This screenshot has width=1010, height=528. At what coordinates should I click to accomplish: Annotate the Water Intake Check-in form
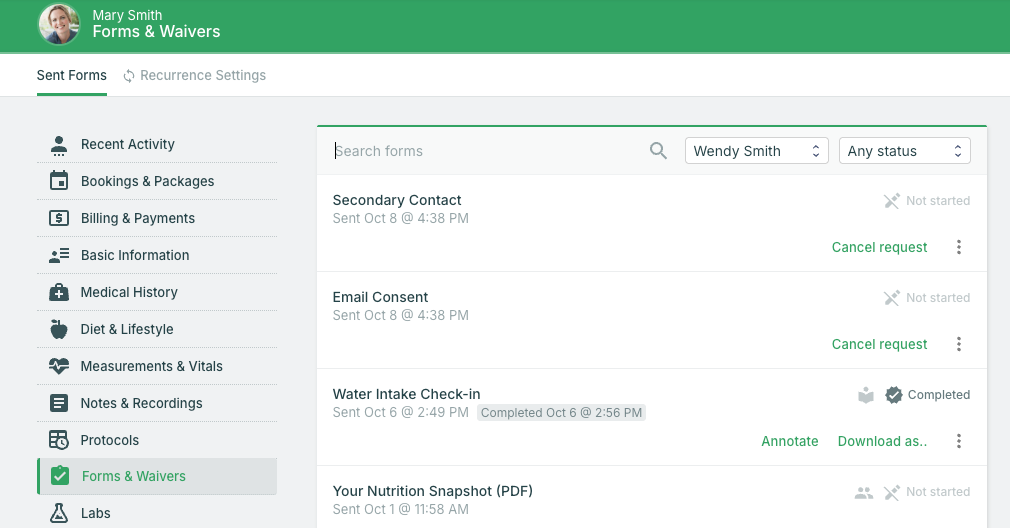pos(789,441)
